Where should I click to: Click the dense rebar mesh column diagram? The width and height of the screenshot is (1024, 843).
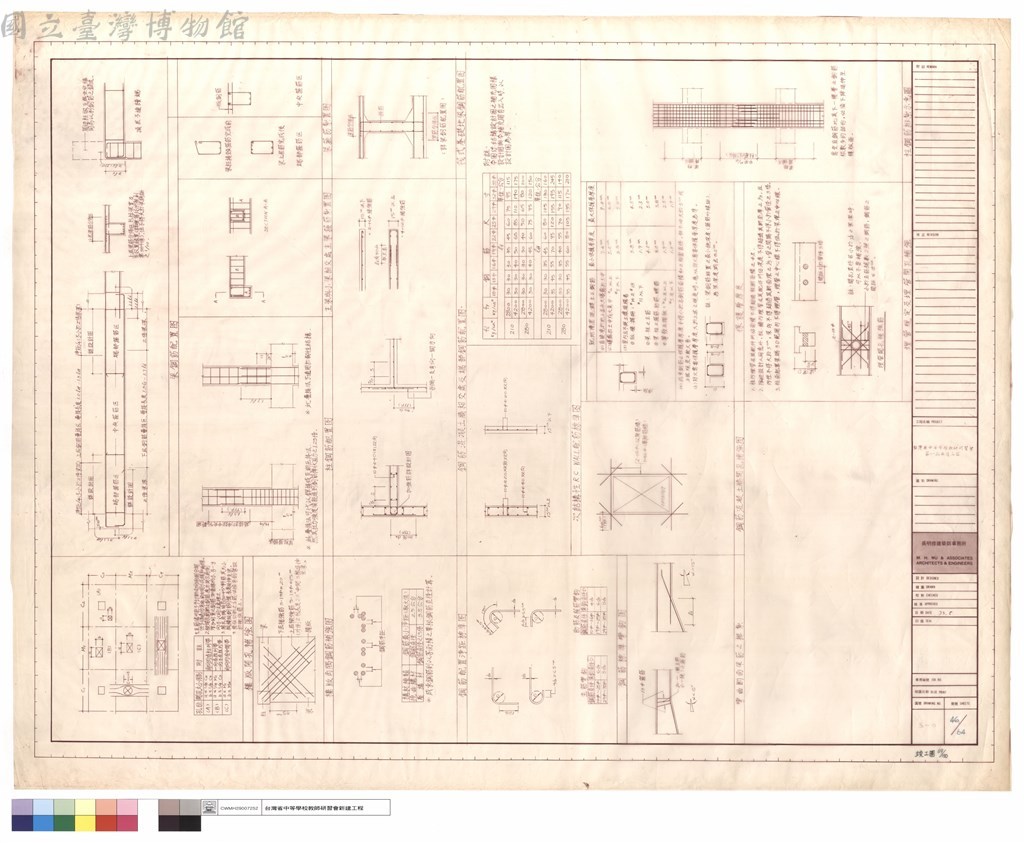pos(735,116)
